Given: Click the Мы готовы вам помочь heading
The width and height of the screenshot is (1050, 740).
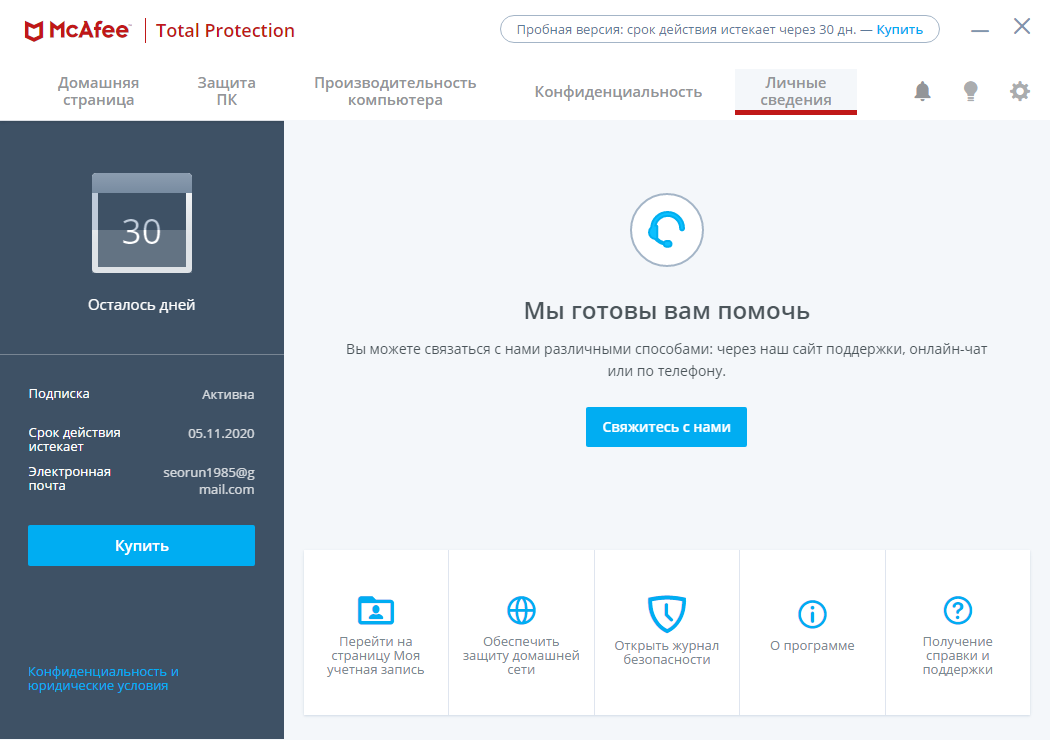Looking at the screenshot, I should tap(666, 311).
